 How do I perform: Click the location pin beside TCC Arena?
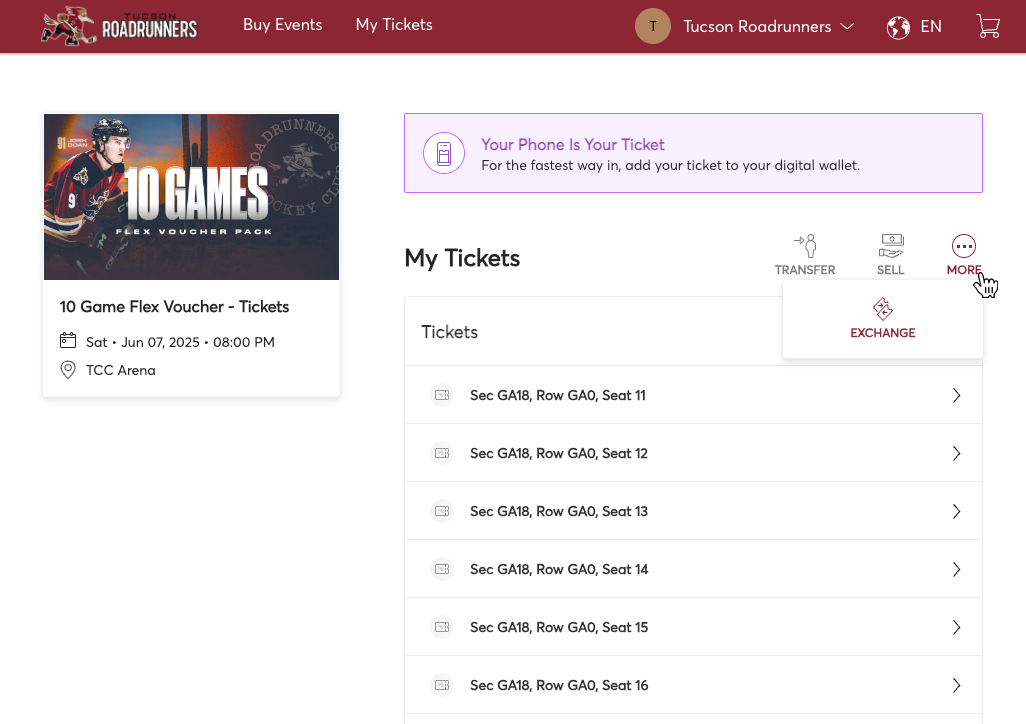point(68,370)
